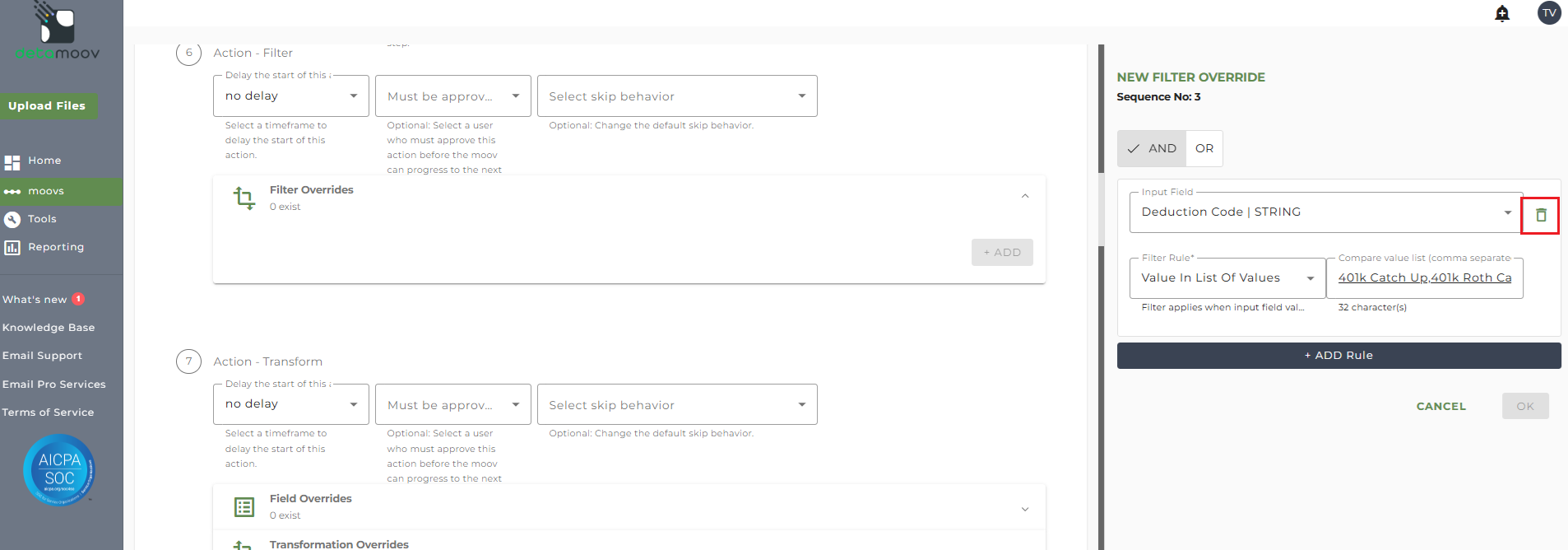
Task: Click the Field Overrides list icon
Action: [x=244, y=506]
